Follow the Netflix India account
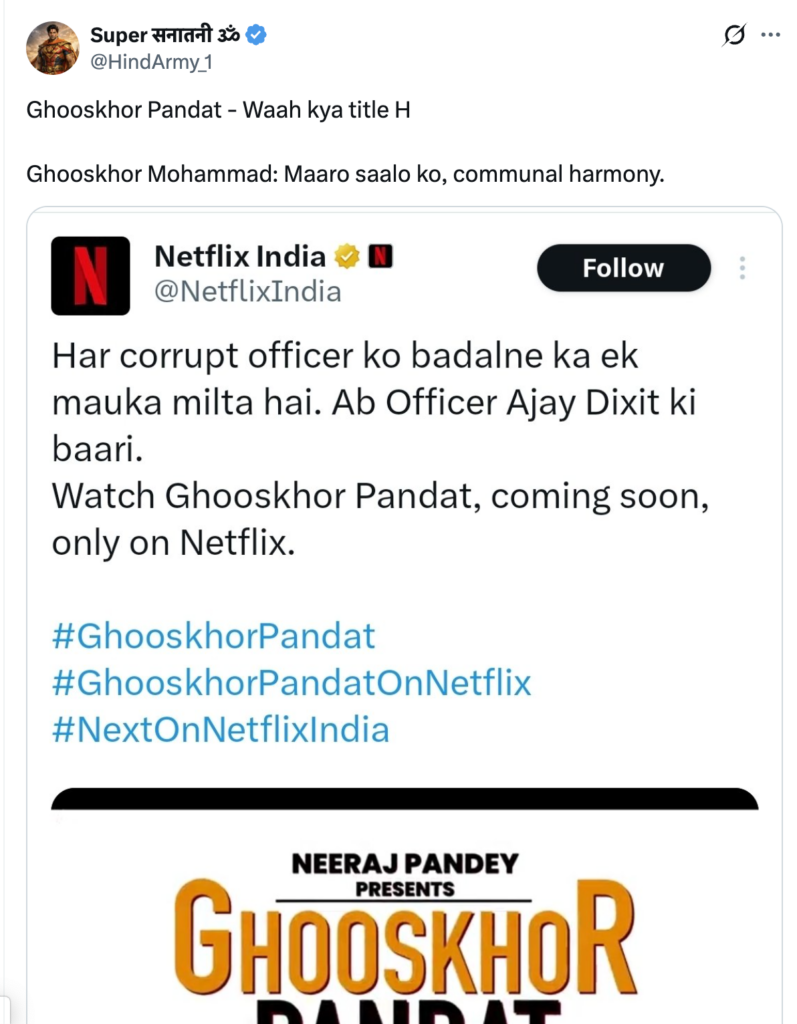The width and height of the screenshot is (797, 1024). tap(623, 268)
